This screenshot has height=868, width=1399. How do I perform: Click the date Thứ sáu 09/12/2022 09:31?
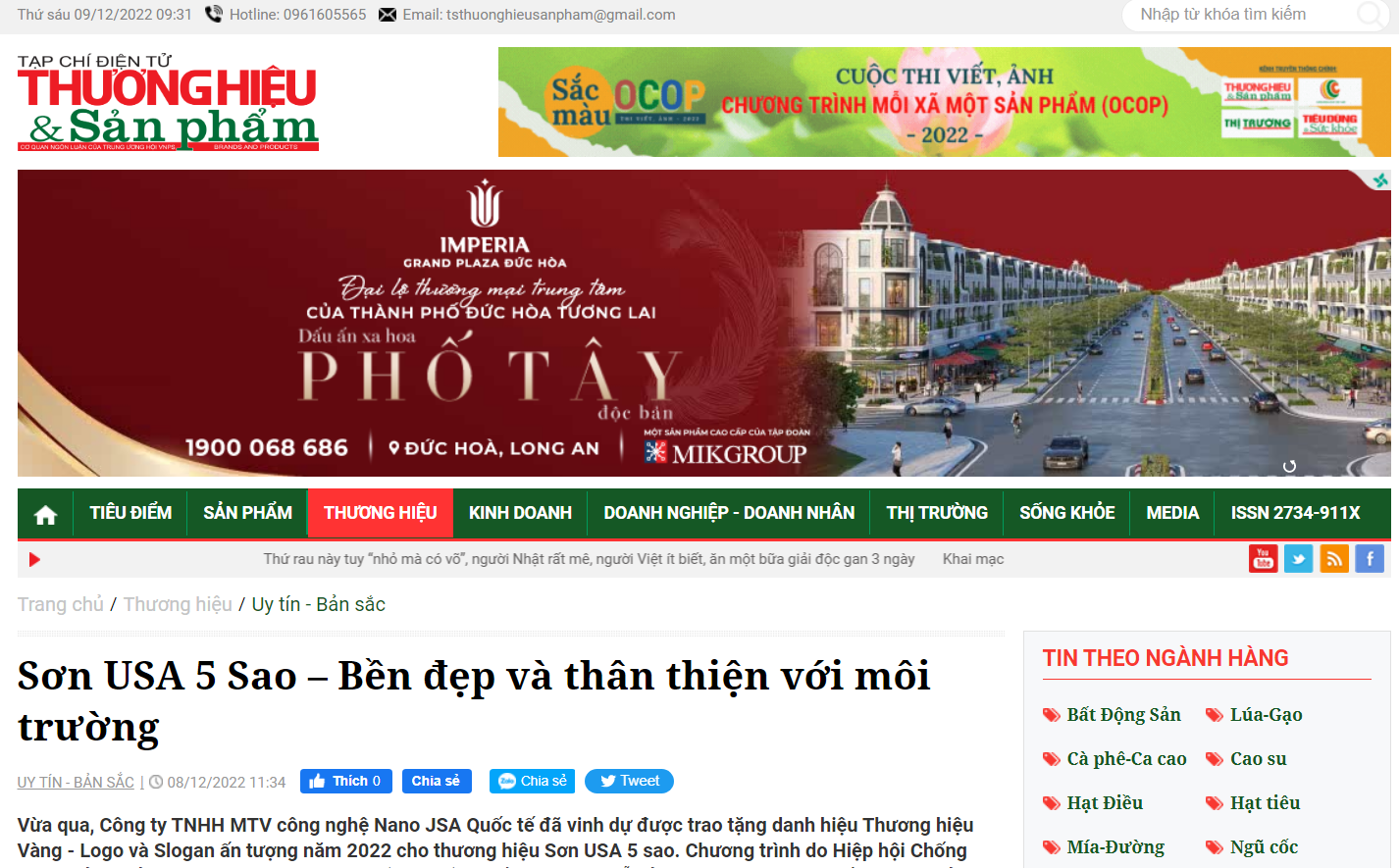coord(105,15)
